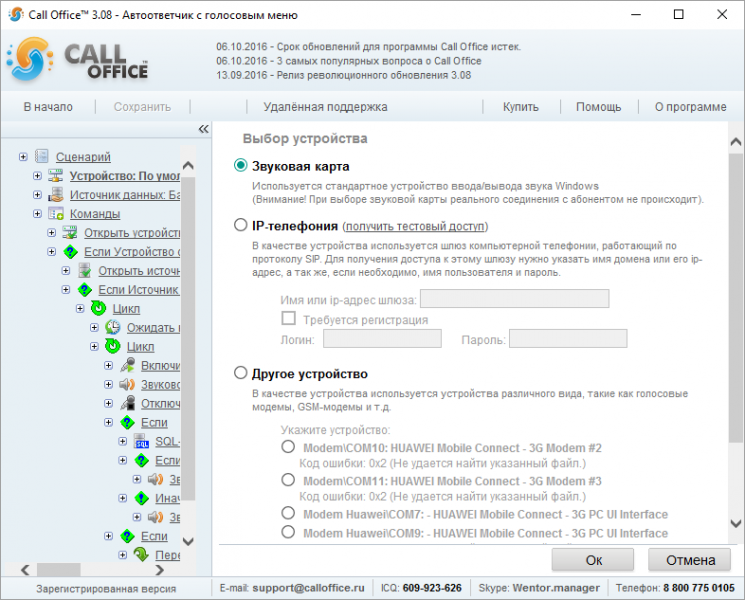Open the Купить menu item
745x600 pixels.
(x=521, y=107)
